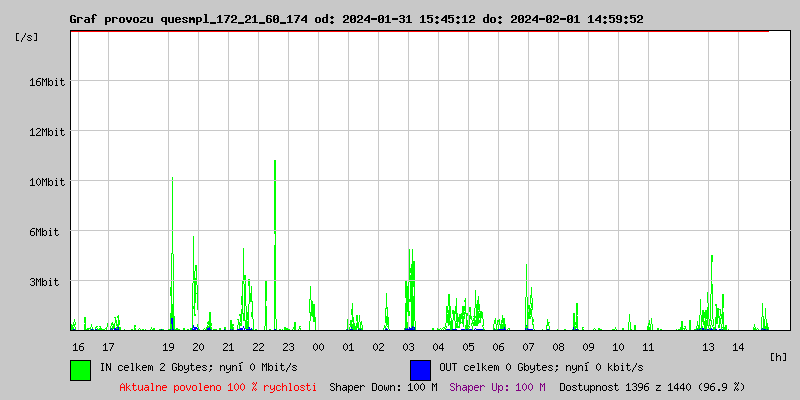Viewport: 800px width, 400px height.
Task: Click the hour 03 x-axis label
Action: pos(408,347)
